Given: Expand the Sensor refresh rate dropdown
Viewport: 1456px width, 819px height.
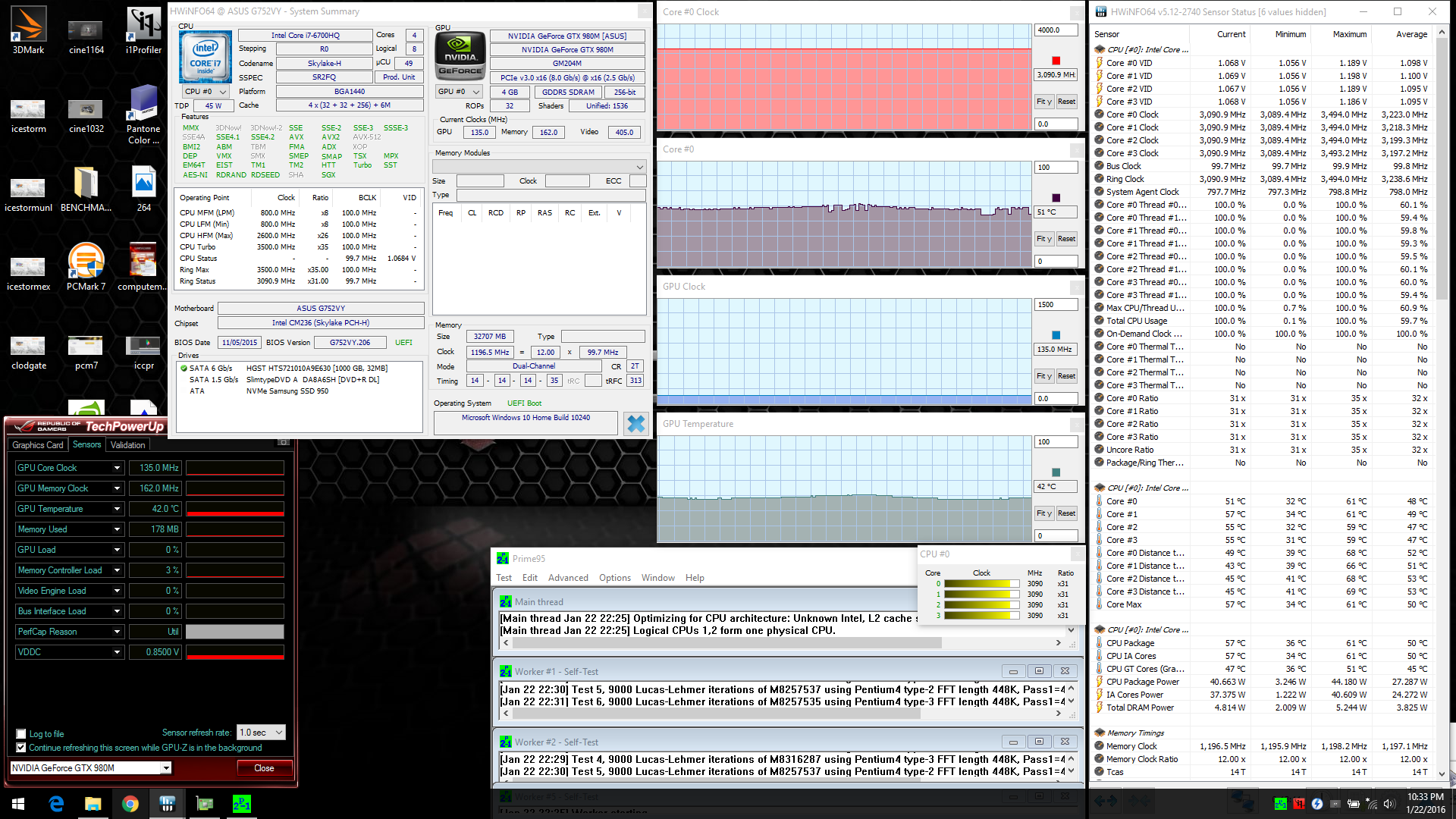Looking at the screenshot, I should click(x=262, y=733).
